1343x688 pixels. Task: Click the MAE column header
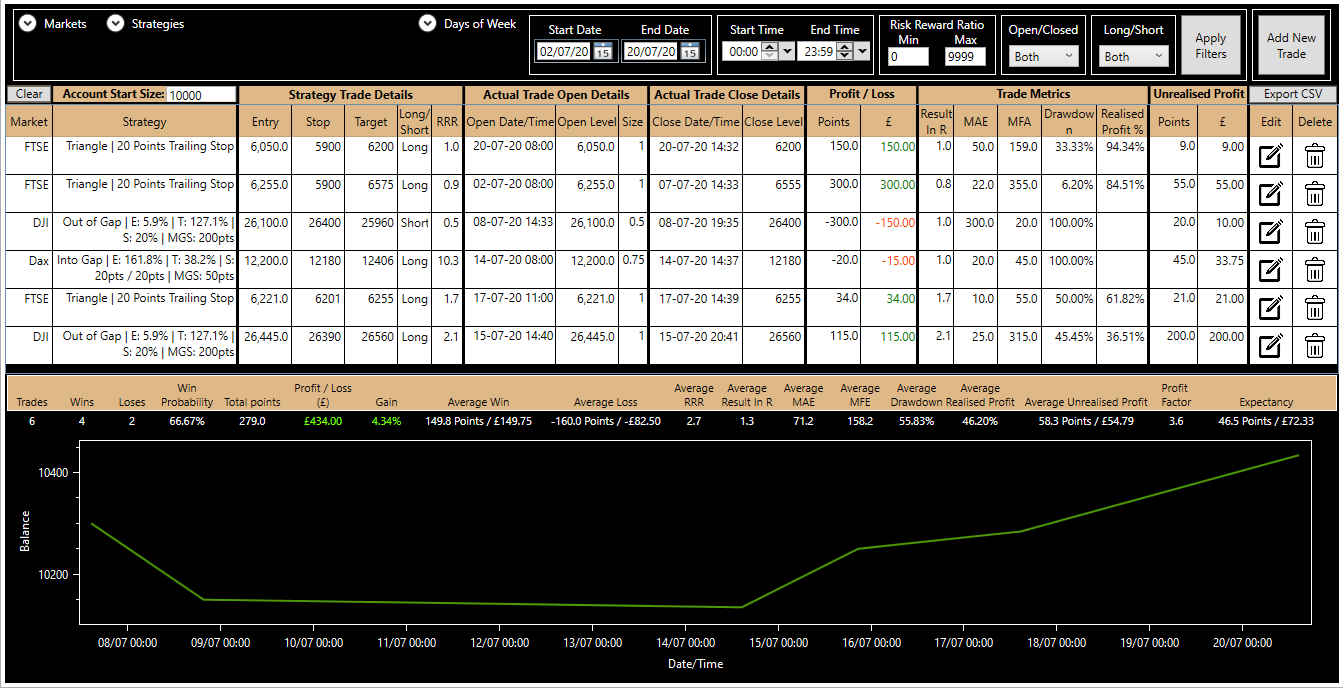point(975,122)
